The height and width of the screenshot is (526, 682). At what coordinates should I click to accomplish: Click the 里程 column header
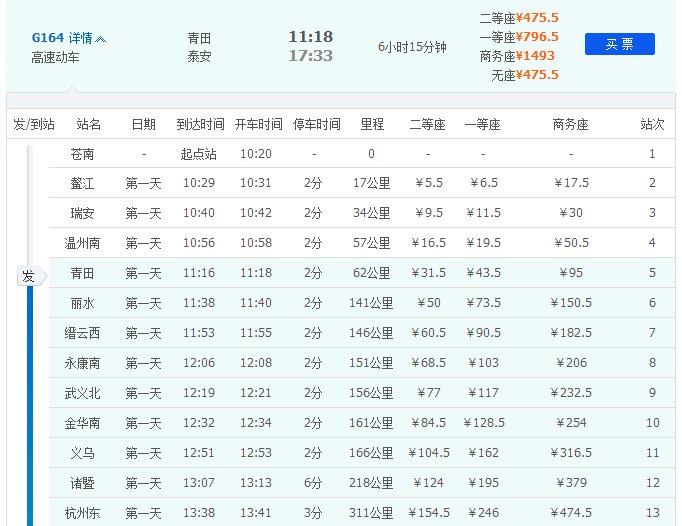click(x=371, y=124)
